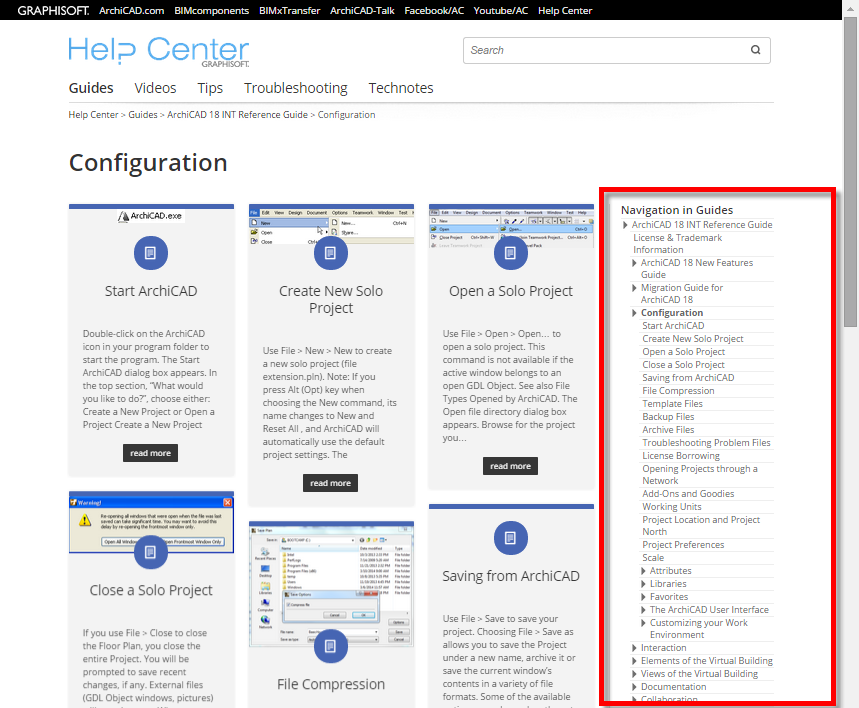Open the Start ArchiCAD document icon
Viewport: 859px width, 708px height.
(151, 253)
